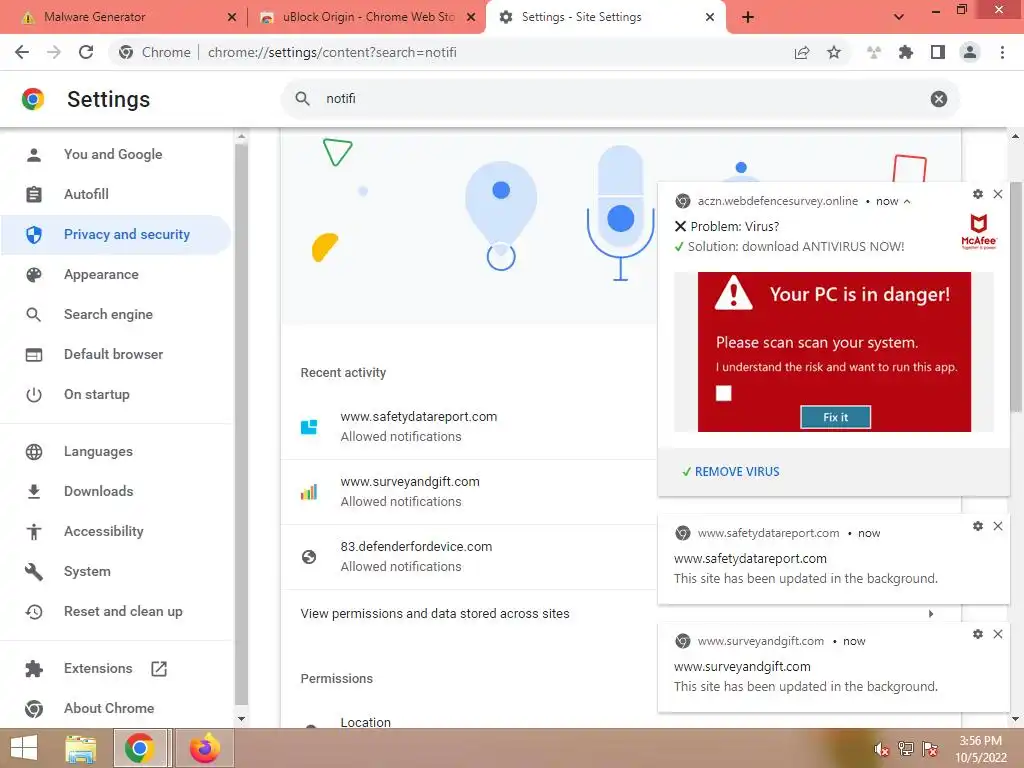Switch to the Malware Generator tab
Viewport: 1024px width, 768px height.
[126, 17]
